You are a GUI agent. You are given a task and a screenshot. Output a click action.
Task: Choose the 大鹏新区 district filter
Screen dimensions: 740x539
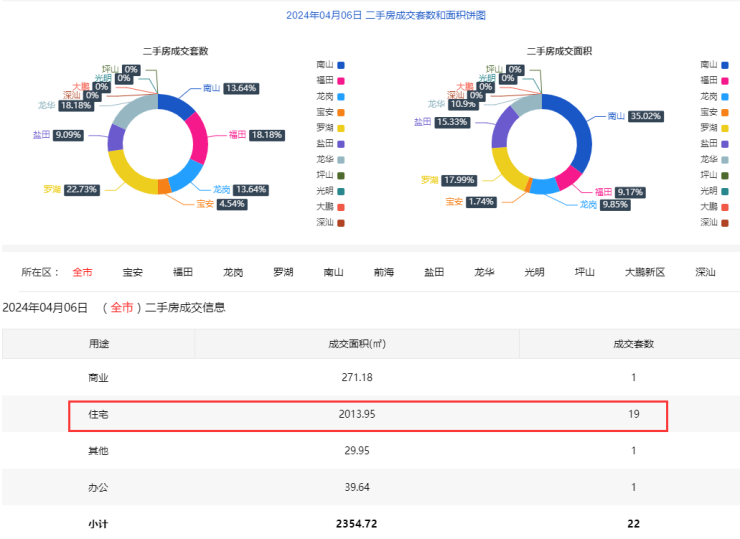(x=645, y=272)
